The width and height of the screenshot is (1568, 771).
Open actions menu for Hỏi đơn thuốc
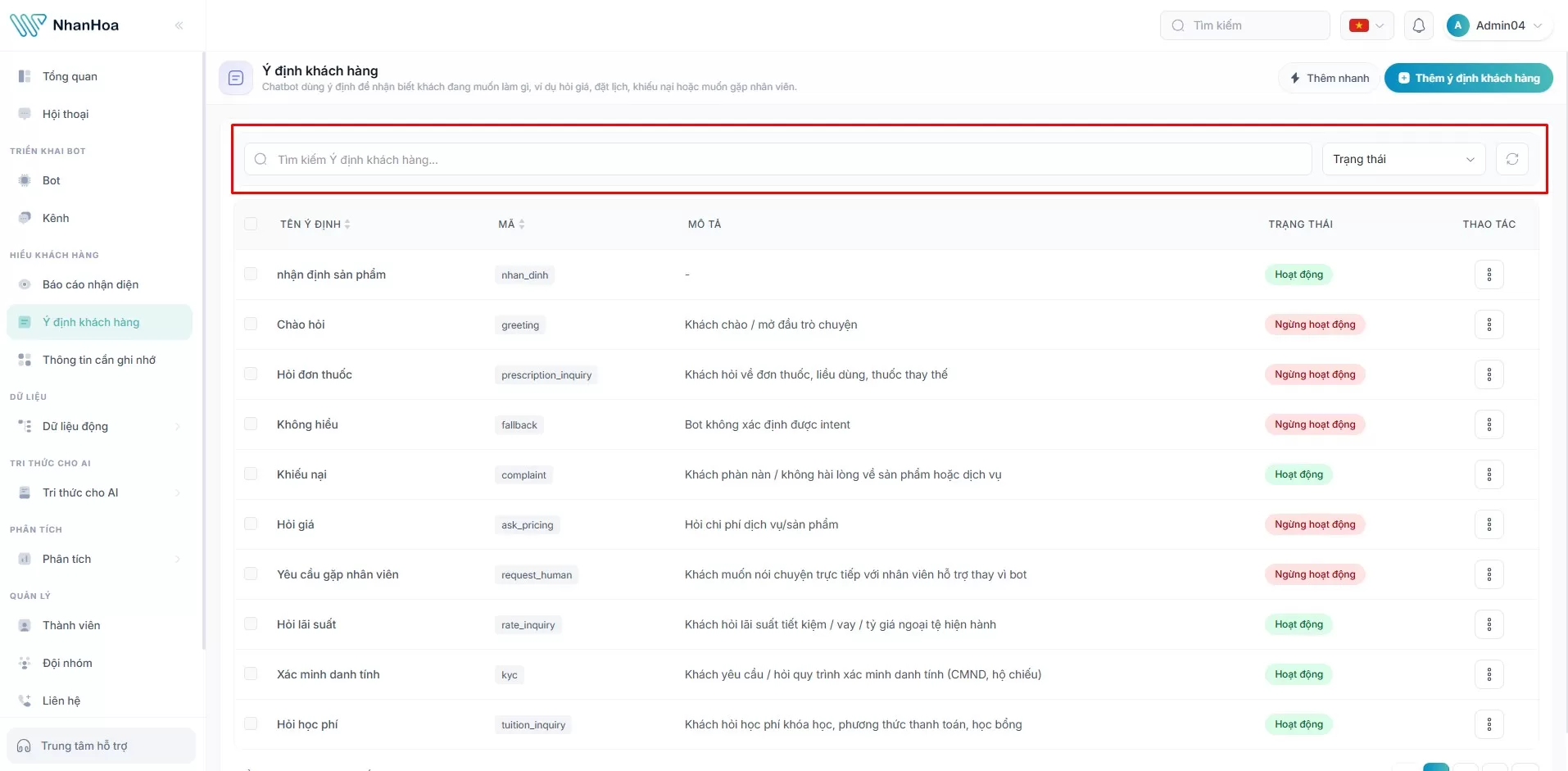1489,374
